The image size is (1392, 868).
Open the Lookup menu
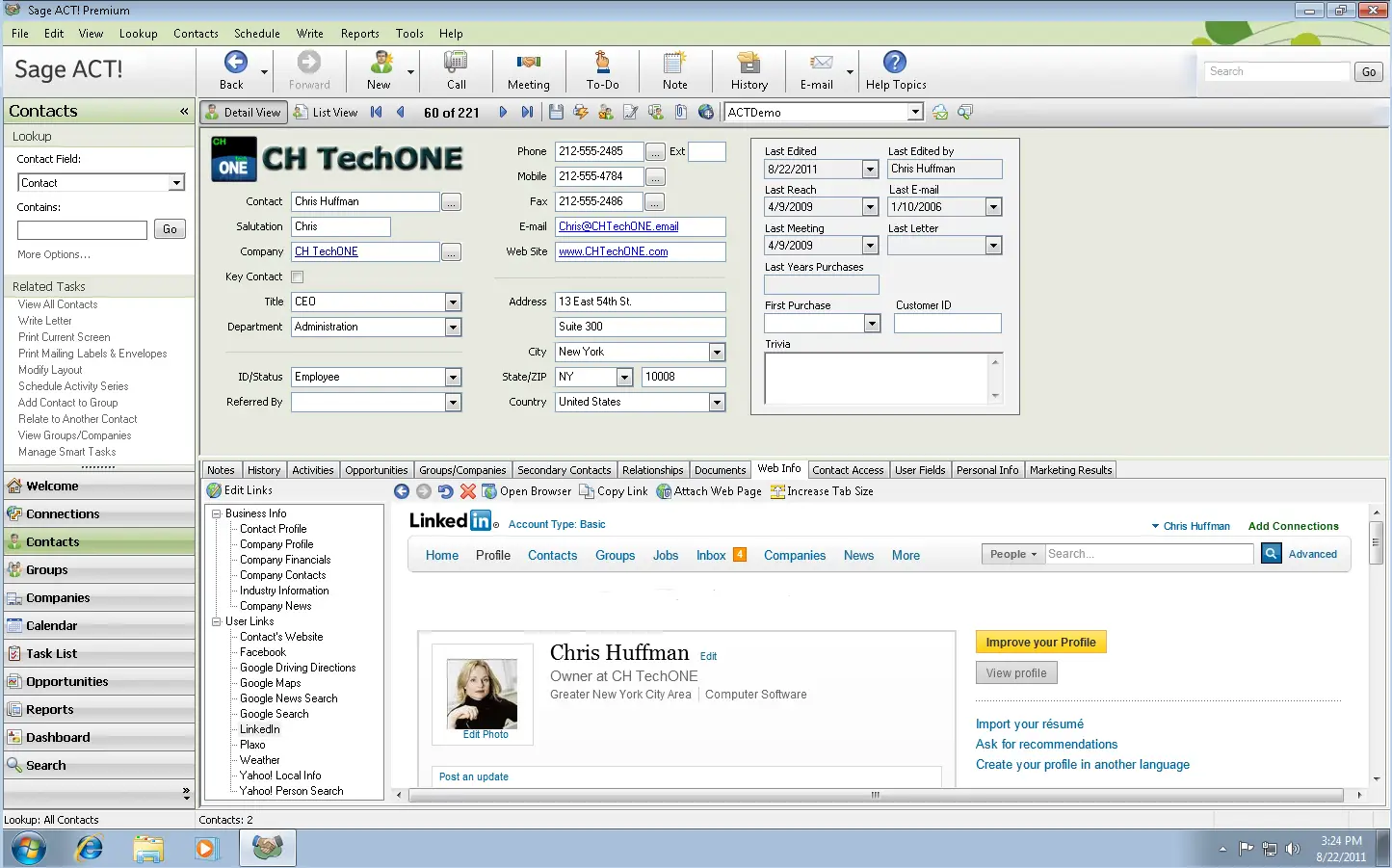click(x=138, y=34)
